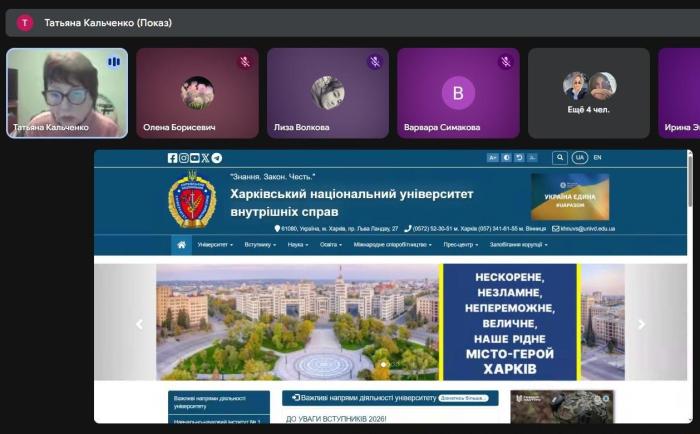Open the Ещё 4 чел. participants tile
This screenshot has height=434, width=700.
pyautogui.click(x=588, y=93)
